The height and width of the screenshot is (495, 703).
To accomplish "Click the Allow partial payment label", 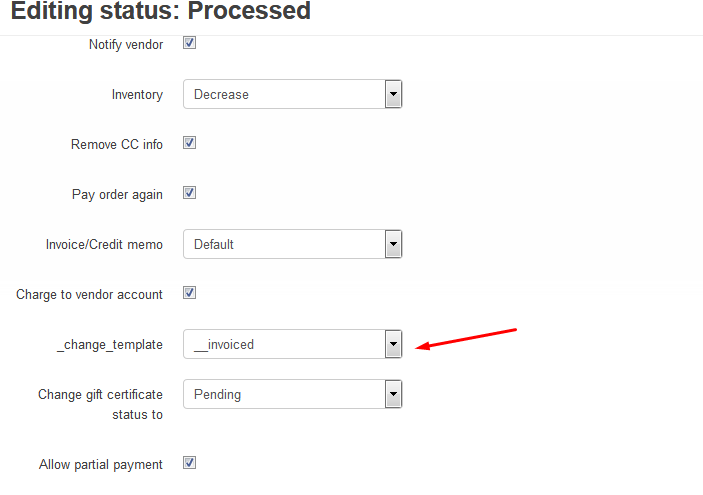I will pyautogui.click(x=101, y=465).
